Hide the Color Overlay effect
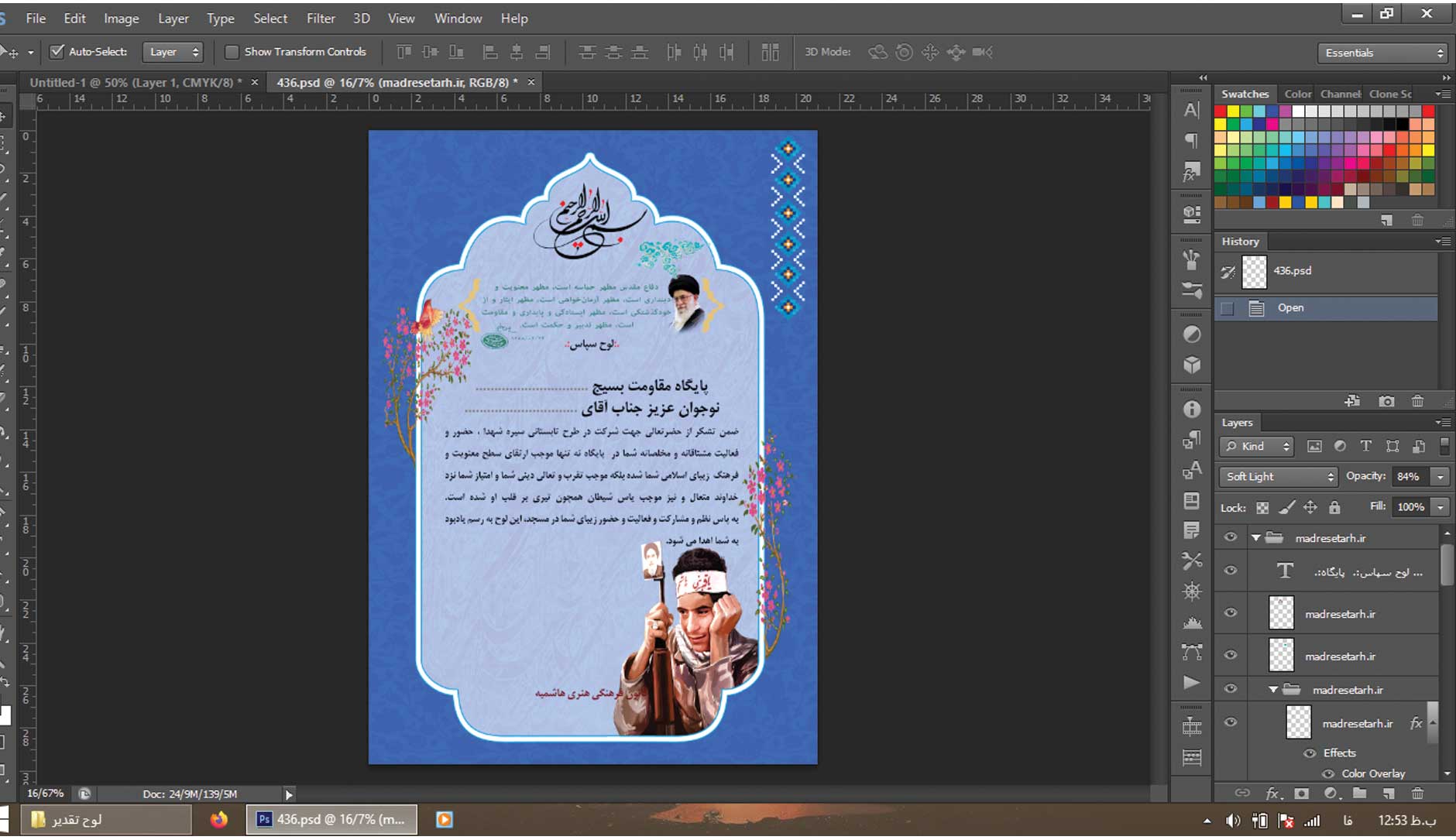1456x840 pixels. coord(1328,773)
